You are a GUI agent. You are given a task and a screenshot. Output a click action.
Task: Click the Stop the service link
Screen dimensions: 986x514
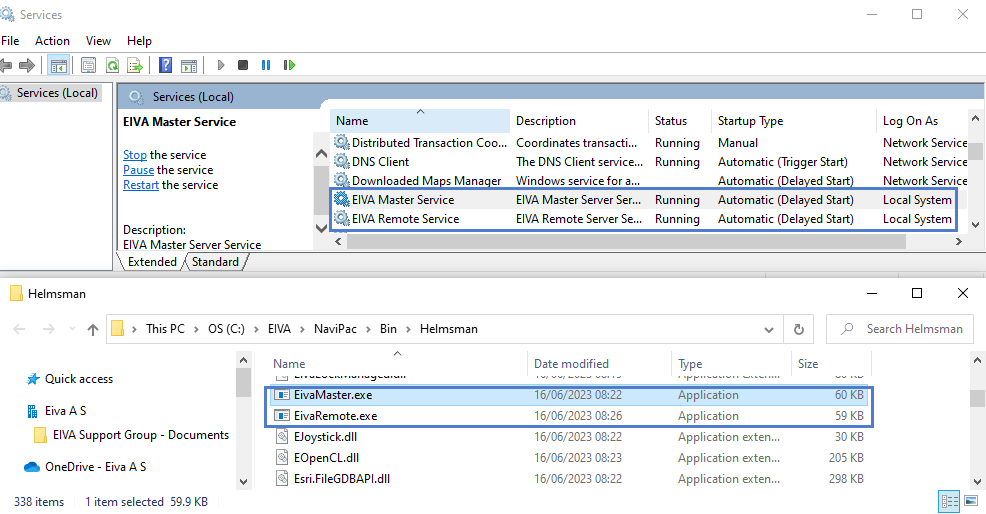[135, 155]
